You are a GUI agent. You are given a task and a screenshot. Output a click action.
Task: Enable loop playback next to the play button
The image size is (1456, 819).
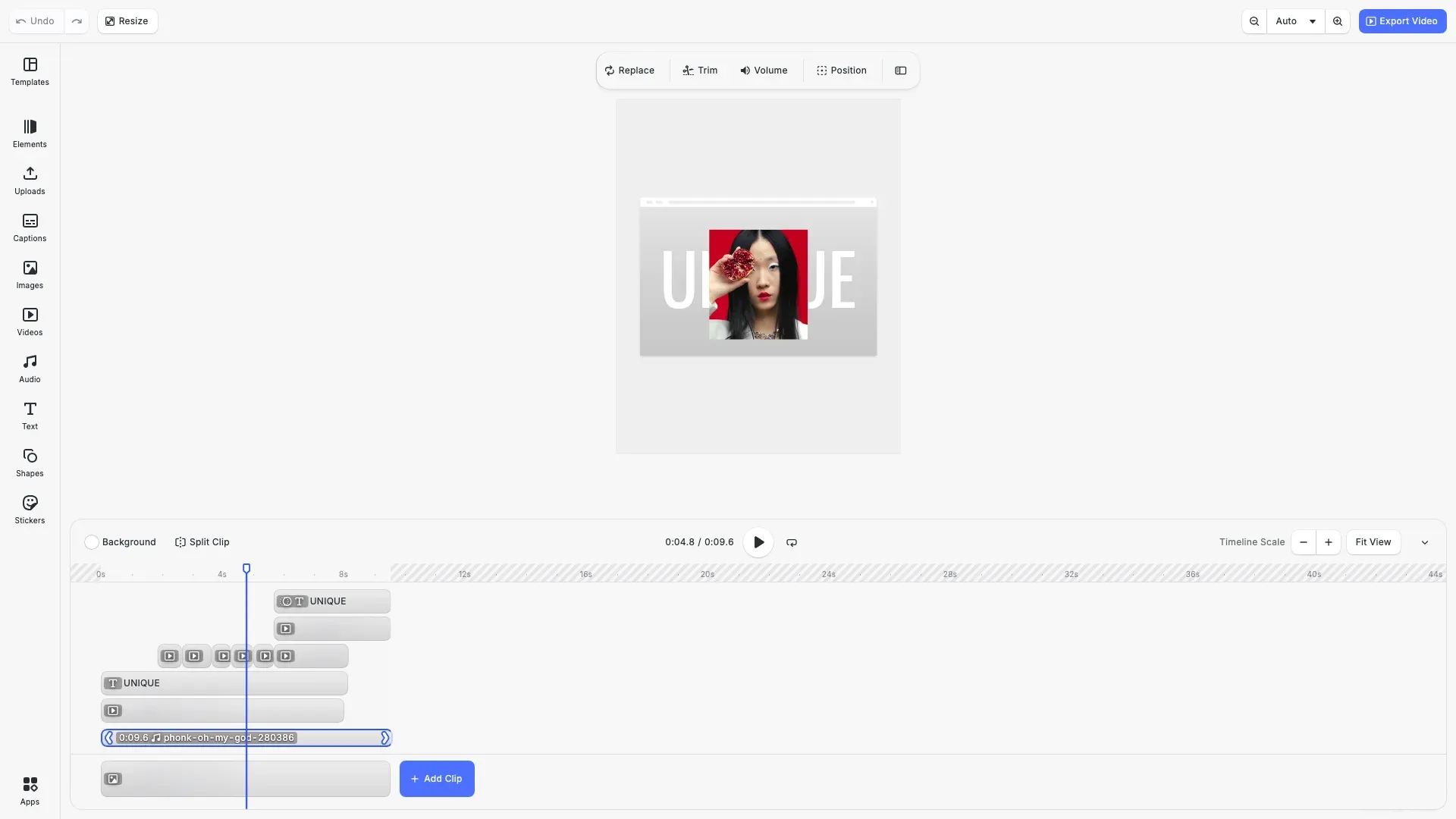[x=791, y=542]
